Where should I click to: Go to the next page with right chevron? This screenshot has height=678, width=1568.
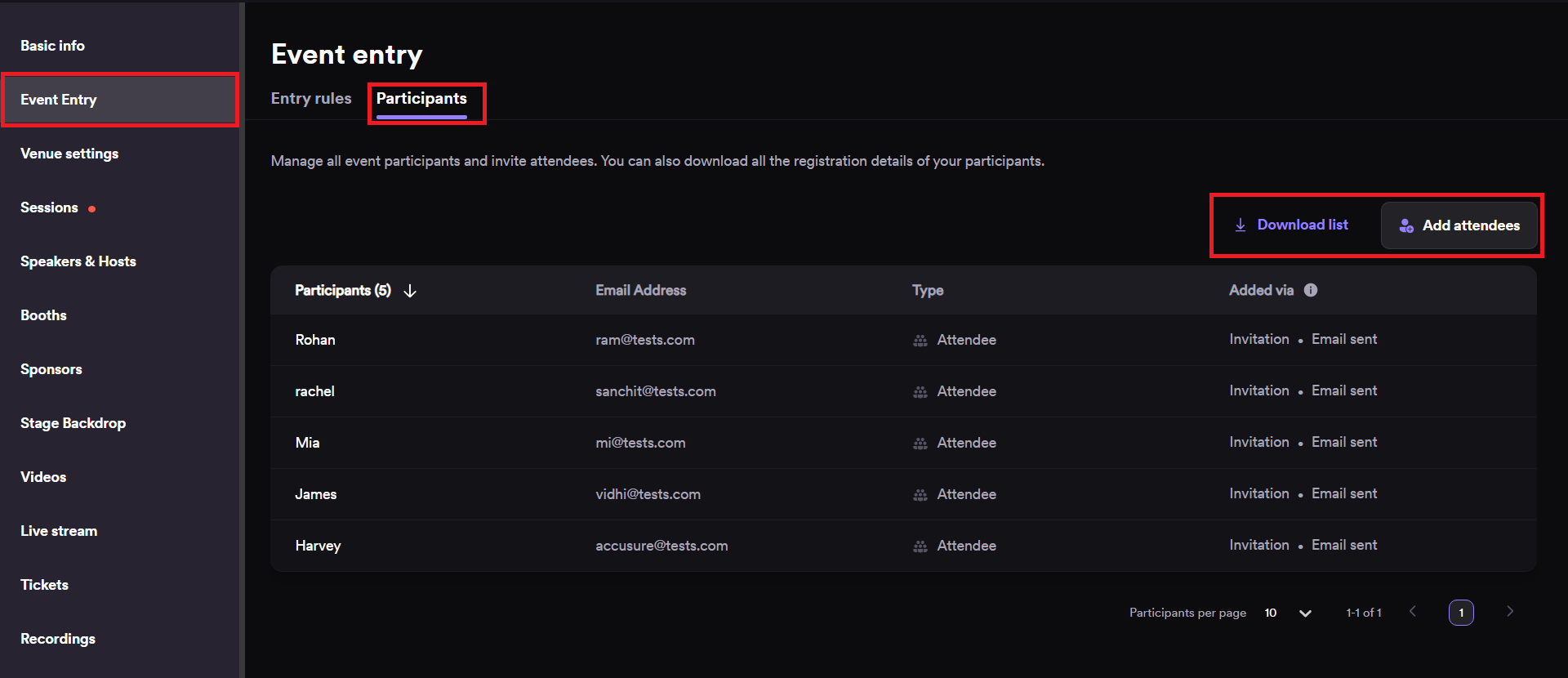tap(1510, 611)
